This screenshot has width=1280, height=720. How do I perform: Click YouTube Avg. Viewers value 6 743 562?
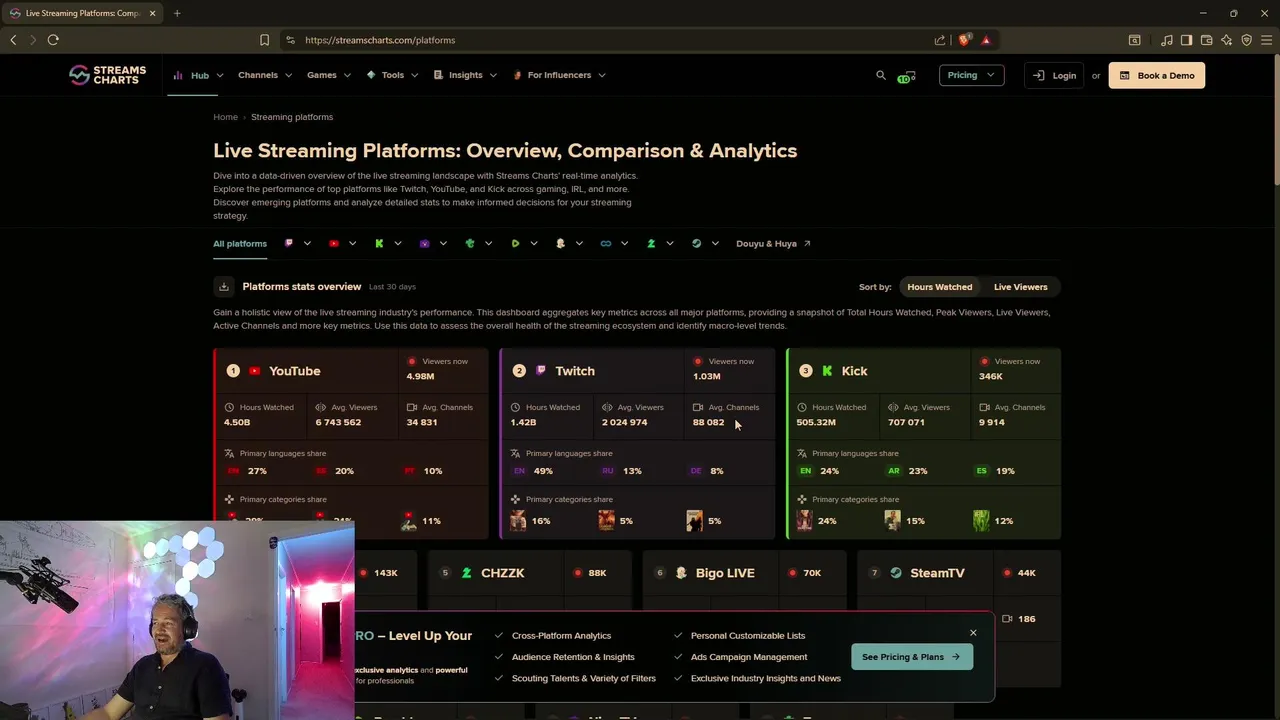tap(338, 422)
